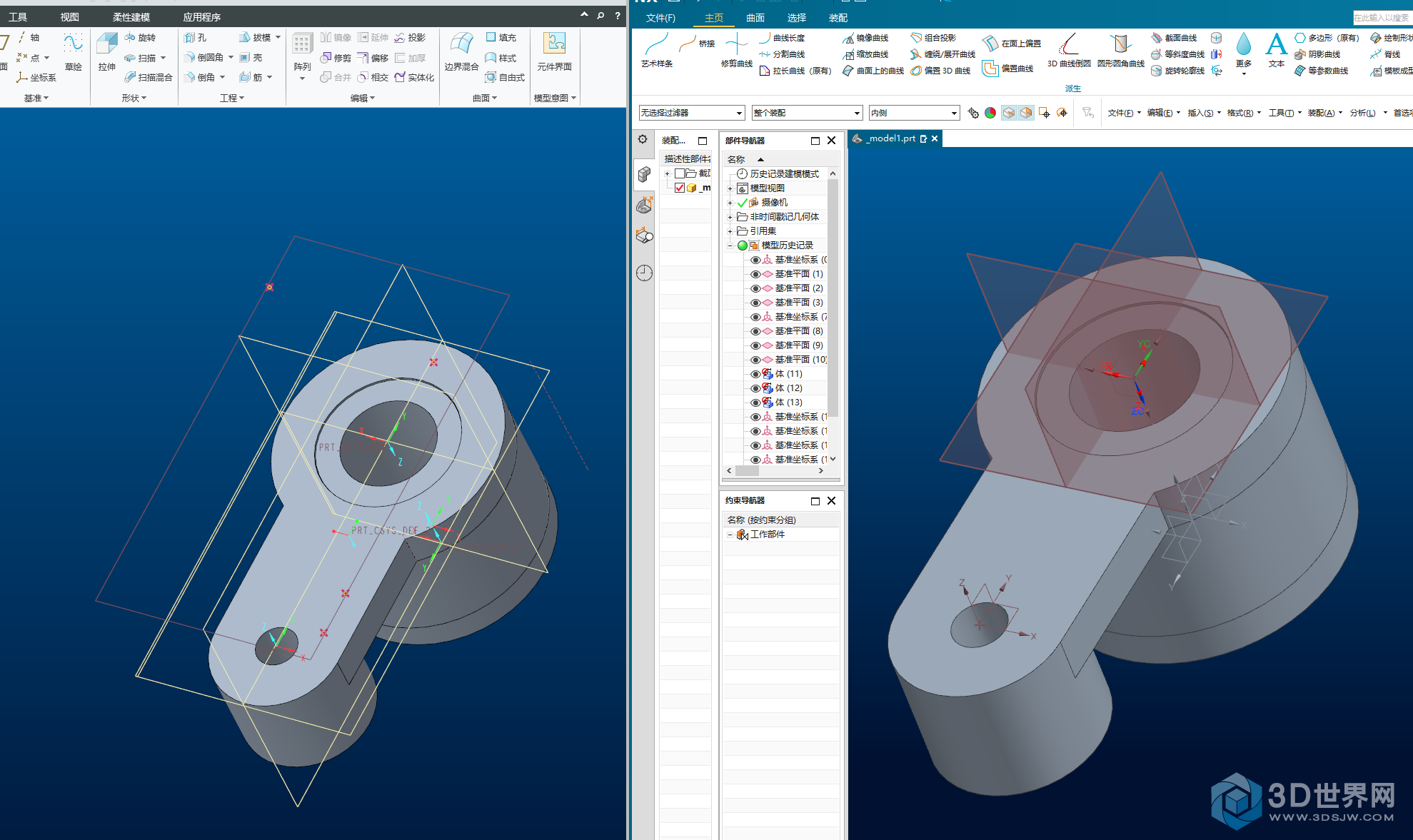Check the 截面 folder checkbox in assembly navigator

680,173
